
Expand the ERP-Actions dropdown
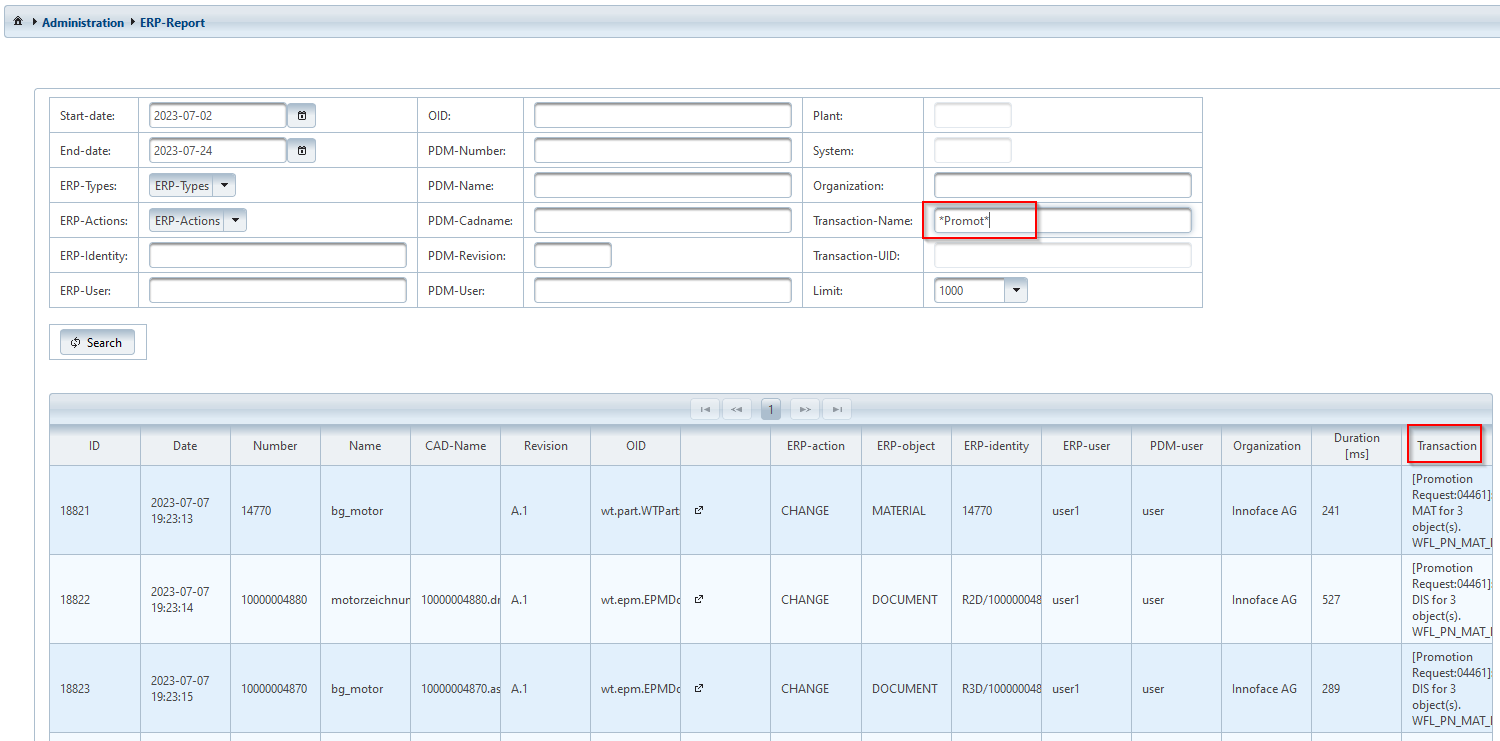point(235,221)
